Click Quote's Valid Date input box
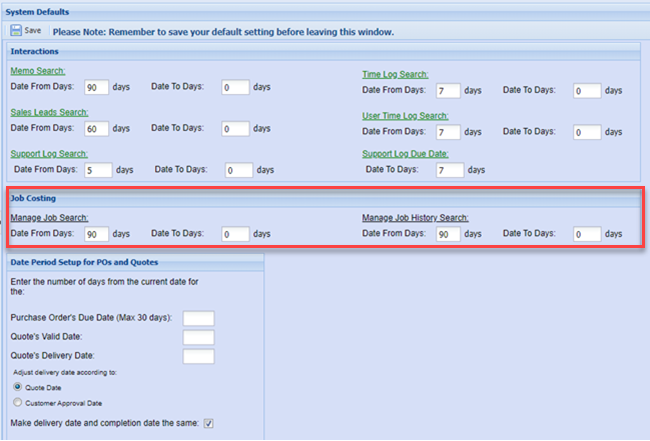Viewport: 650px width, 441px height. pyautogui.click(x=199, y=337)
